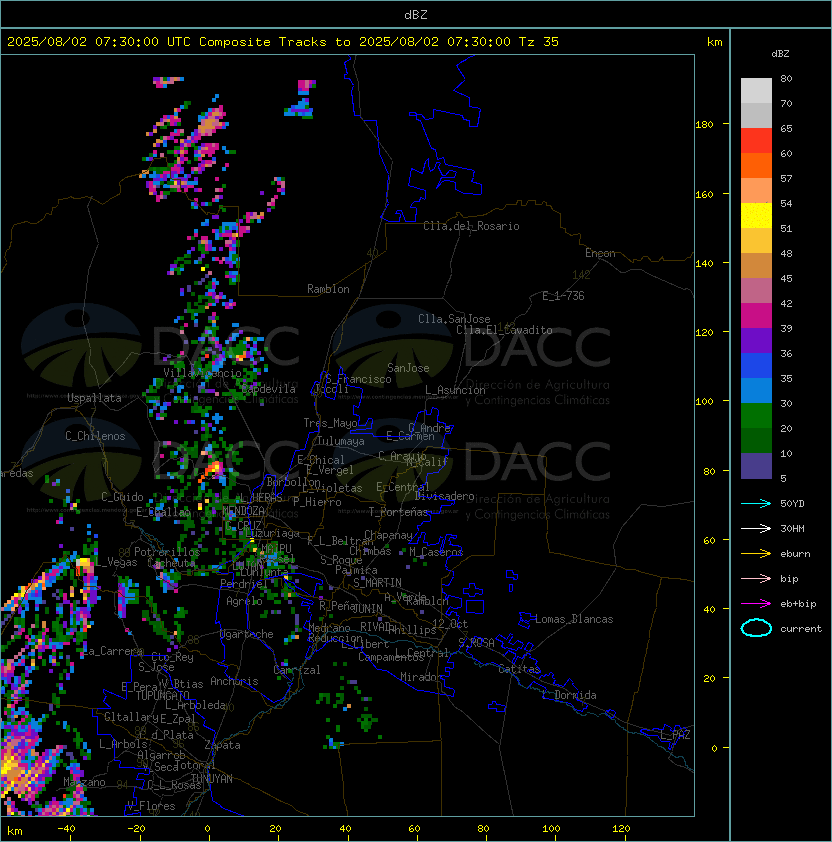
Task: Click the 'S_MARTIN' map label
Action: click(377, 583)
